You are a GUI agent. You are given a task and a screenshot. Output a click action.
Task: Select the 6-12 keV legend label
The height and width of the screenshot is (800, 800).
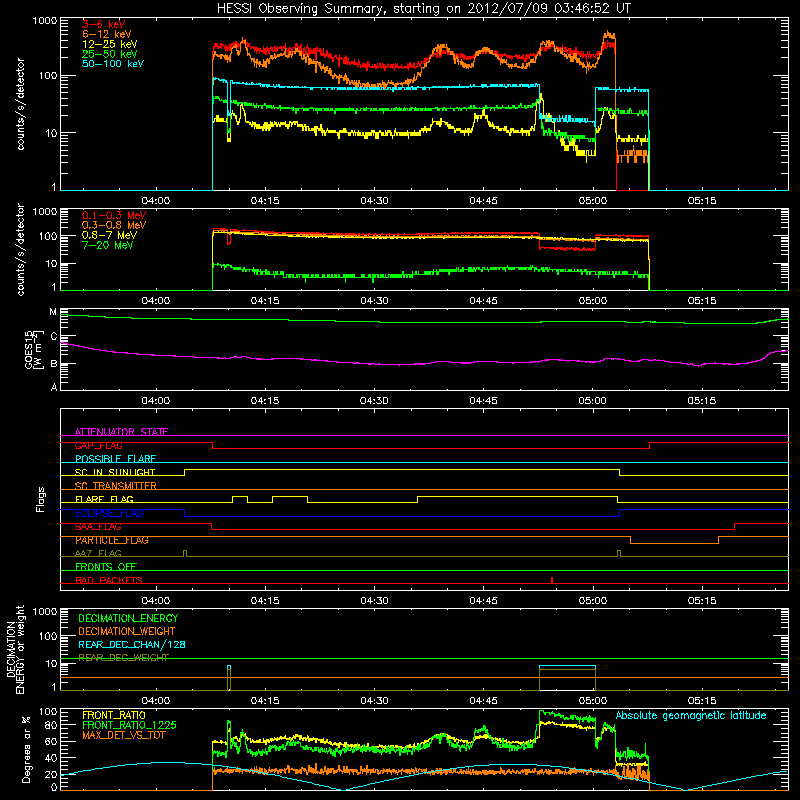pyautogui.click(x=106, y=34)
